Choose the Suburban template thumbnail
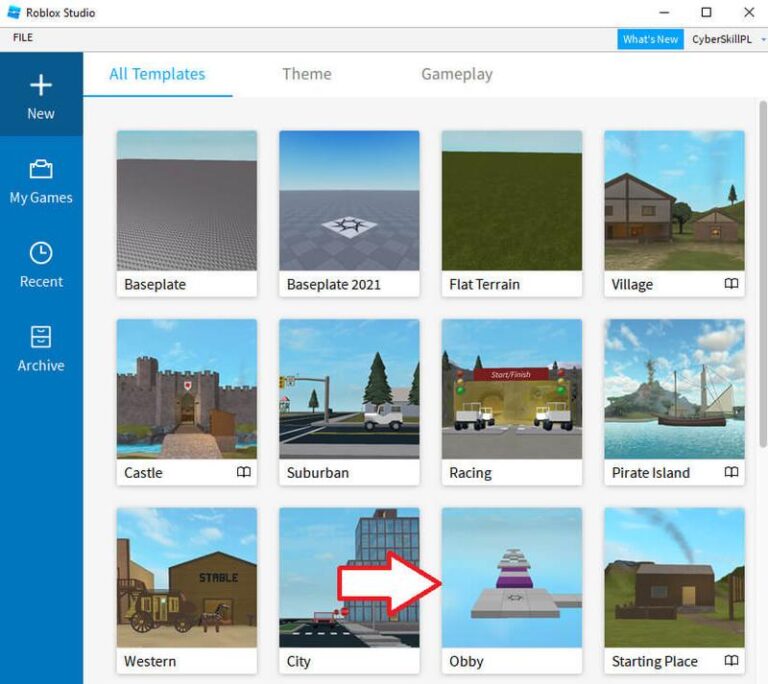 click(349, 389)
